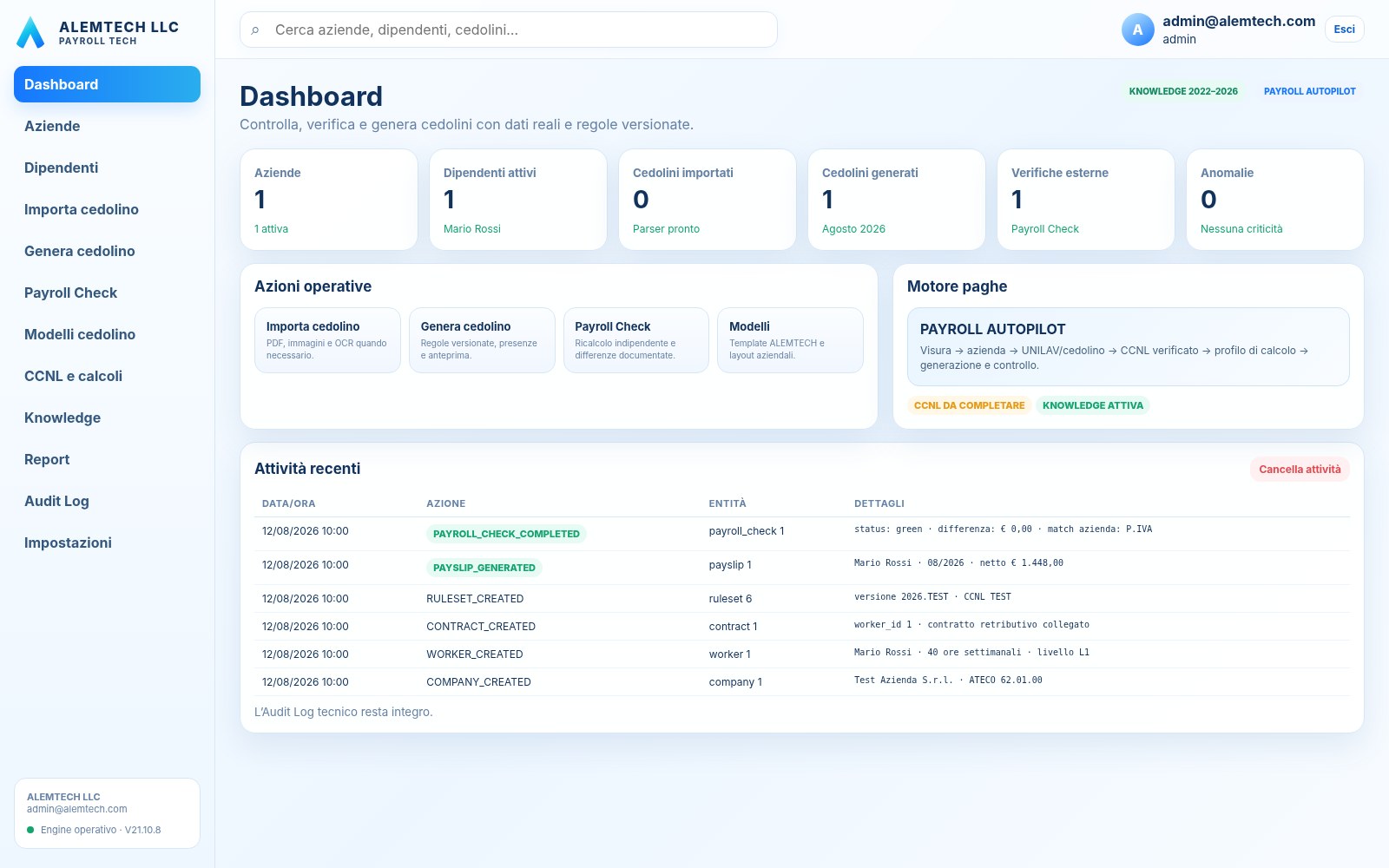1389x868 pixels.
Task: Focus the Cerca aziende search field
Action: 509,30
